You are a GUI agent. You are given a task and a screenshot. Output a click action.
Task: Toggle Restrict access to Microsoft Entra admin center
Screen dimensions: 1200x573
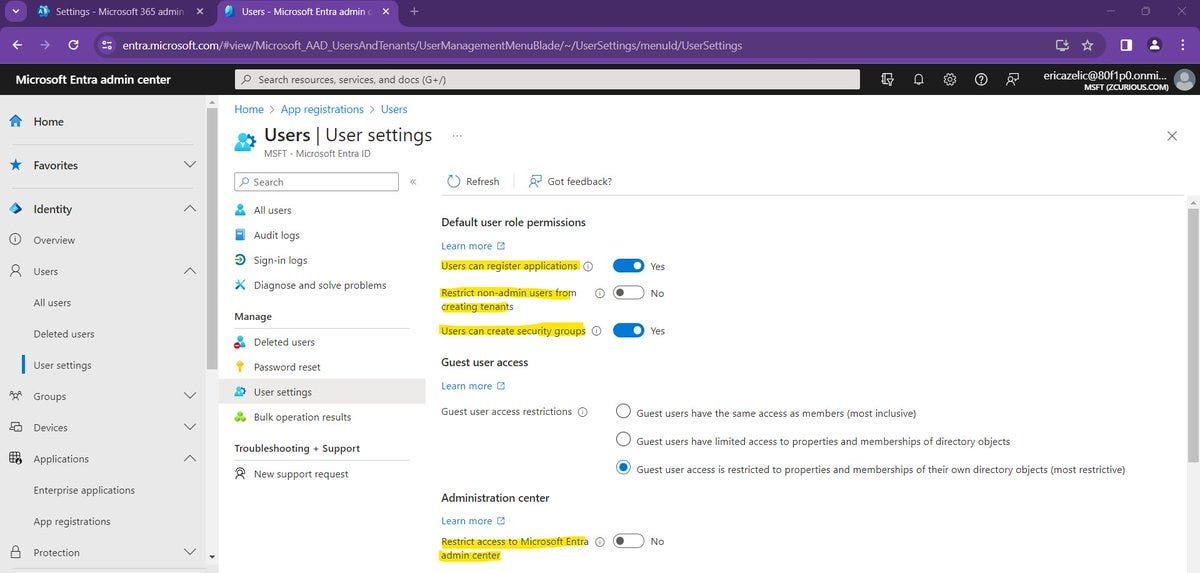tap(628, 541)
